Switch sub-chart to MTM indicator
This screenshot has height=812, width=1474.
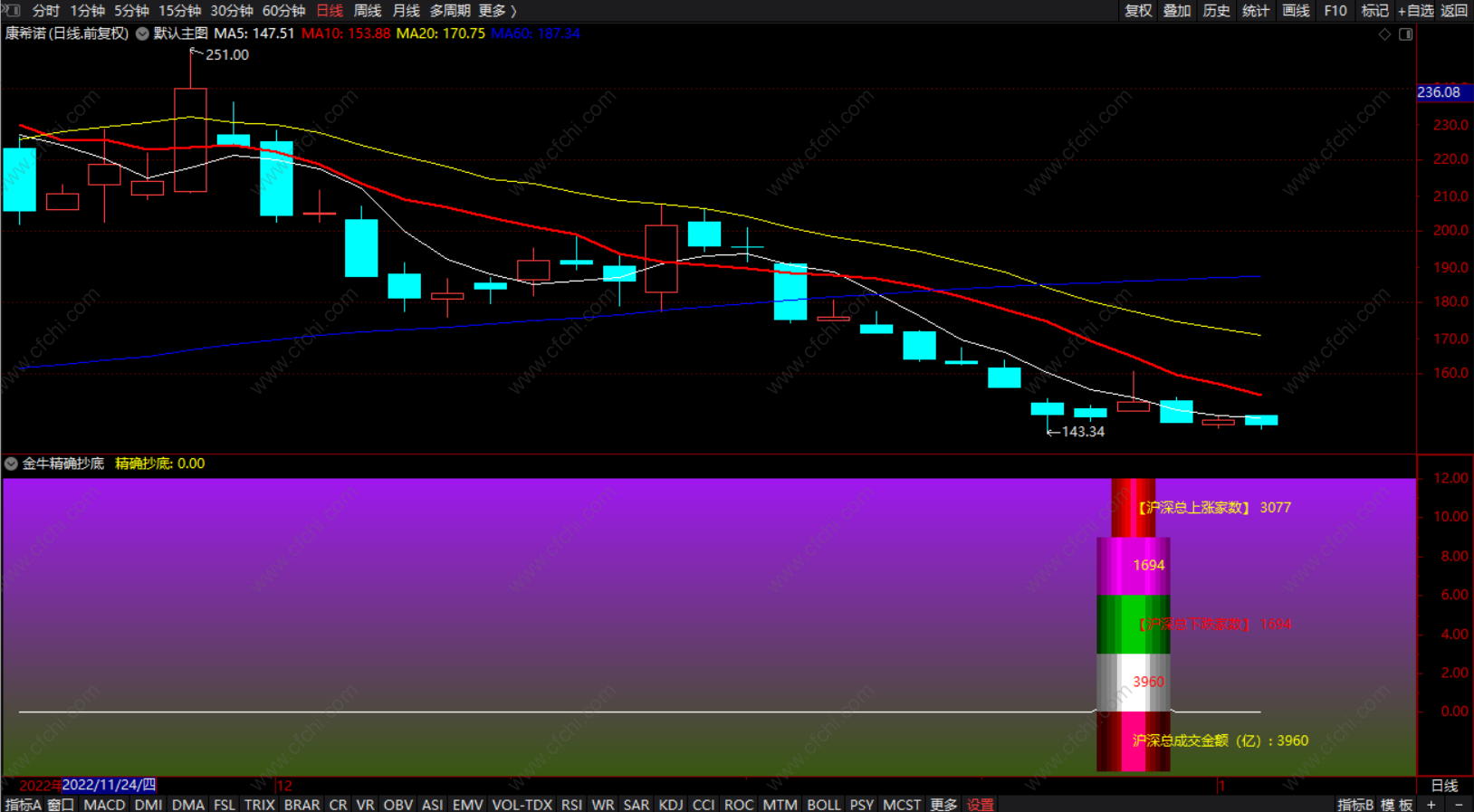pos(780,804)
